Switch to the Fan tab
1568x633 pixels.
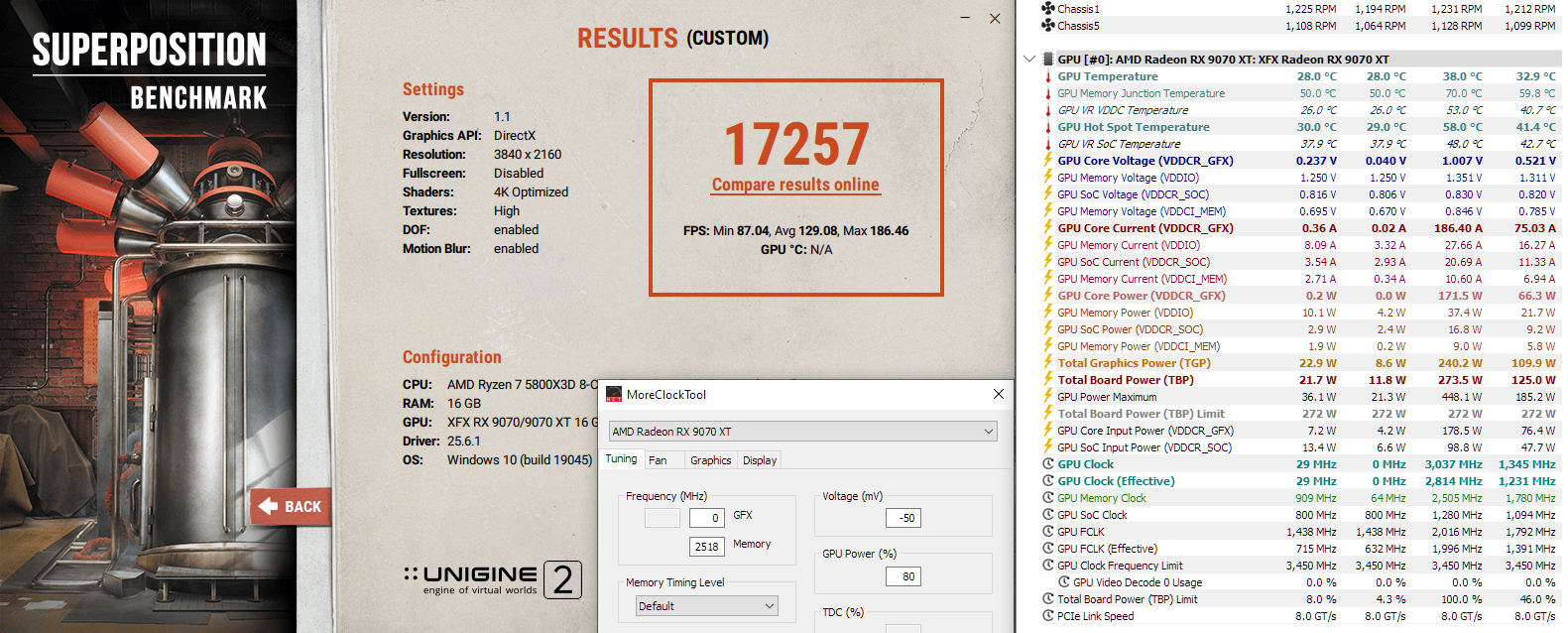[x=658, y=460]
